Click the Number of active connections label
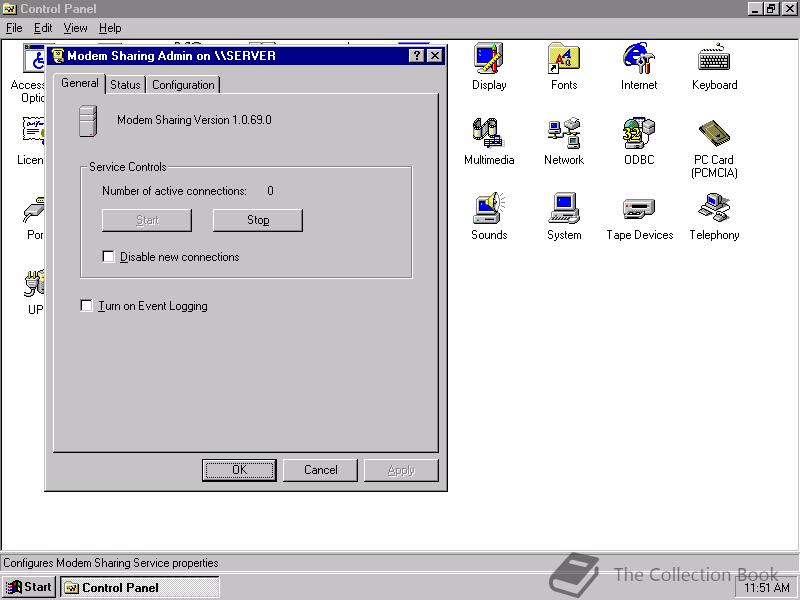800x600 pixels. [x=174, y=191]
